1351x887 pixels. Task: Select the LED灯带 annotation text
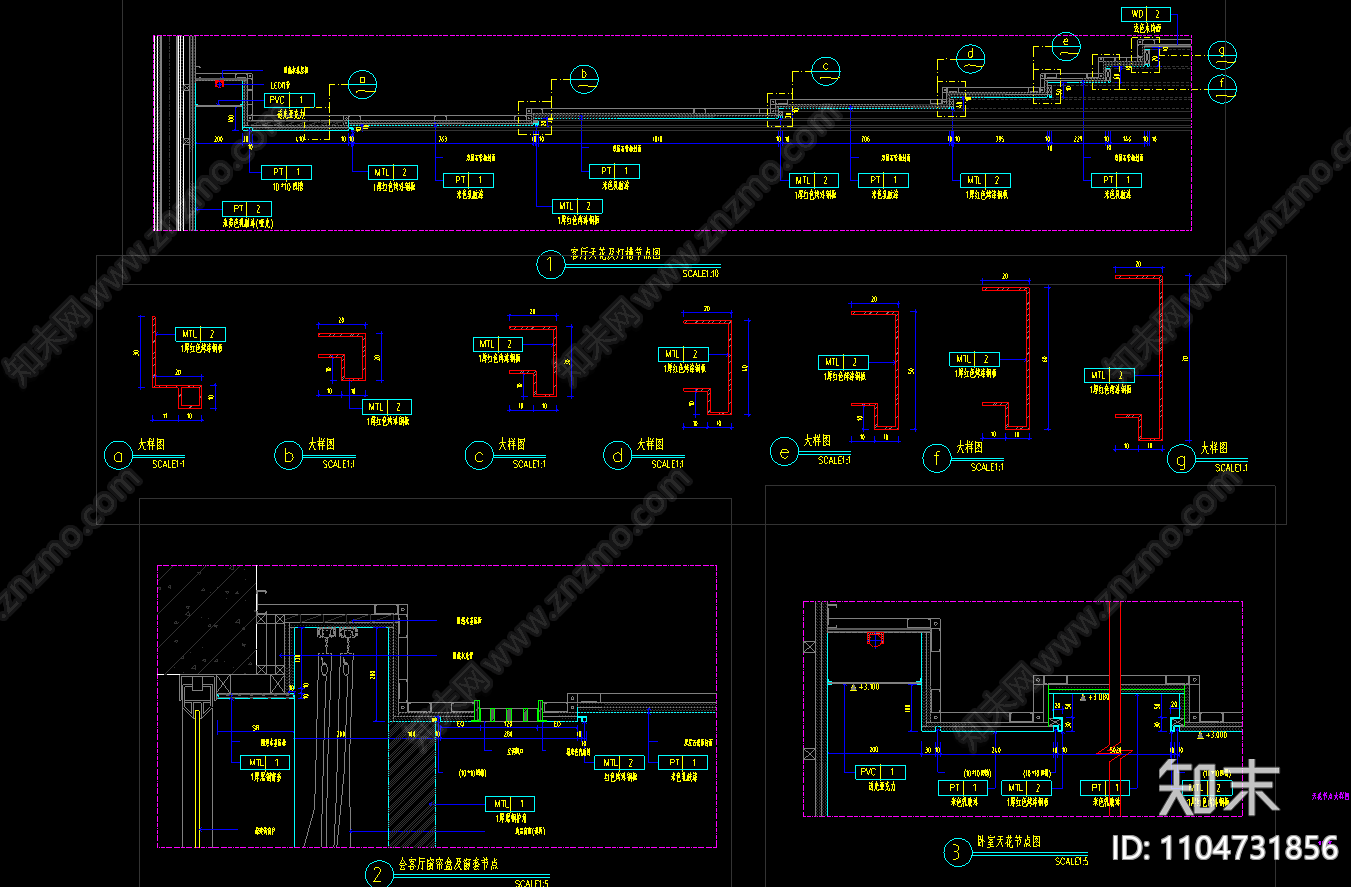coord(279,86)
